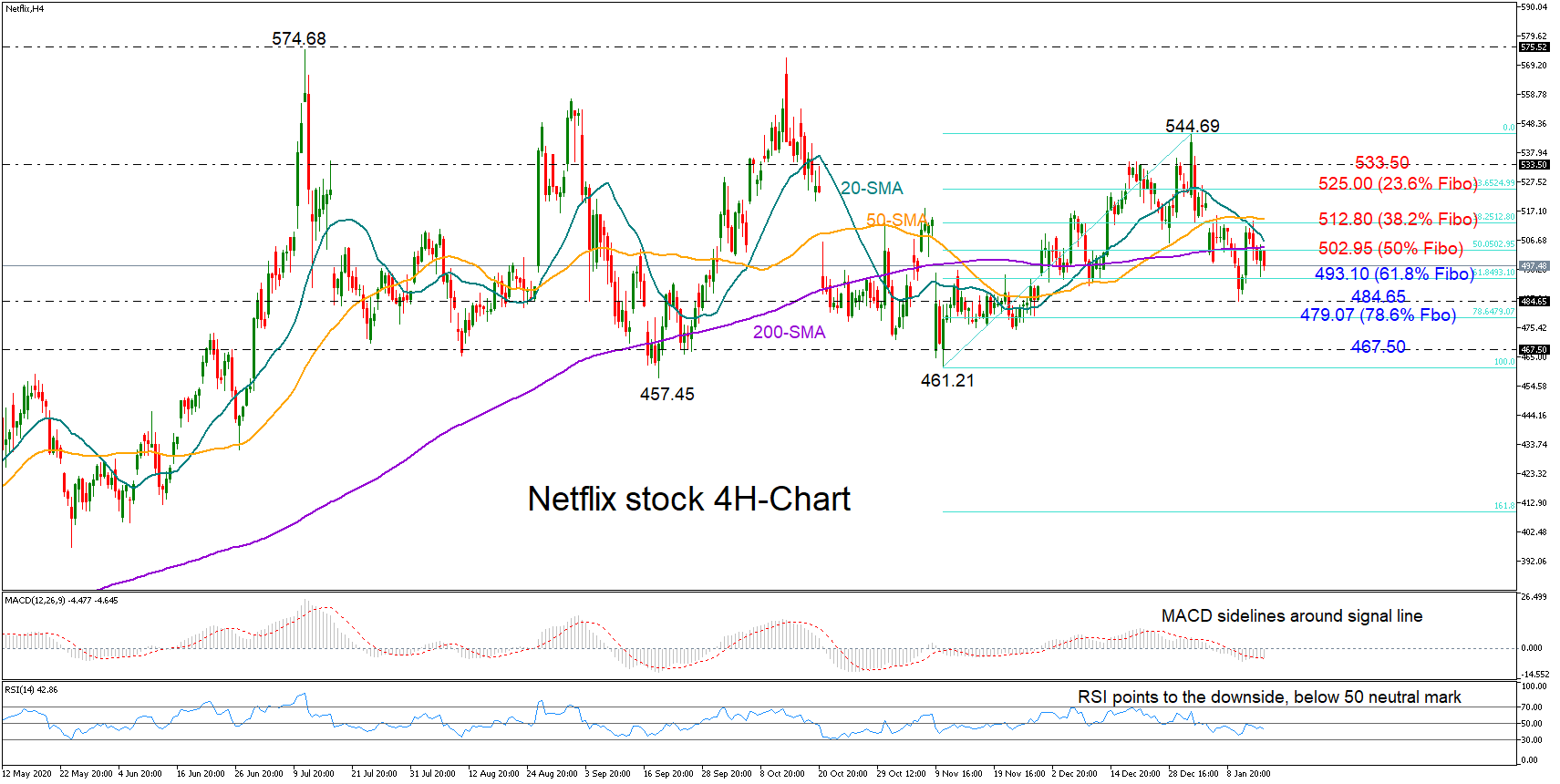Click the RSI(14) 42.86 indicator header
Viewport: 1560px width, 784px height.
(x=32, y=690)
